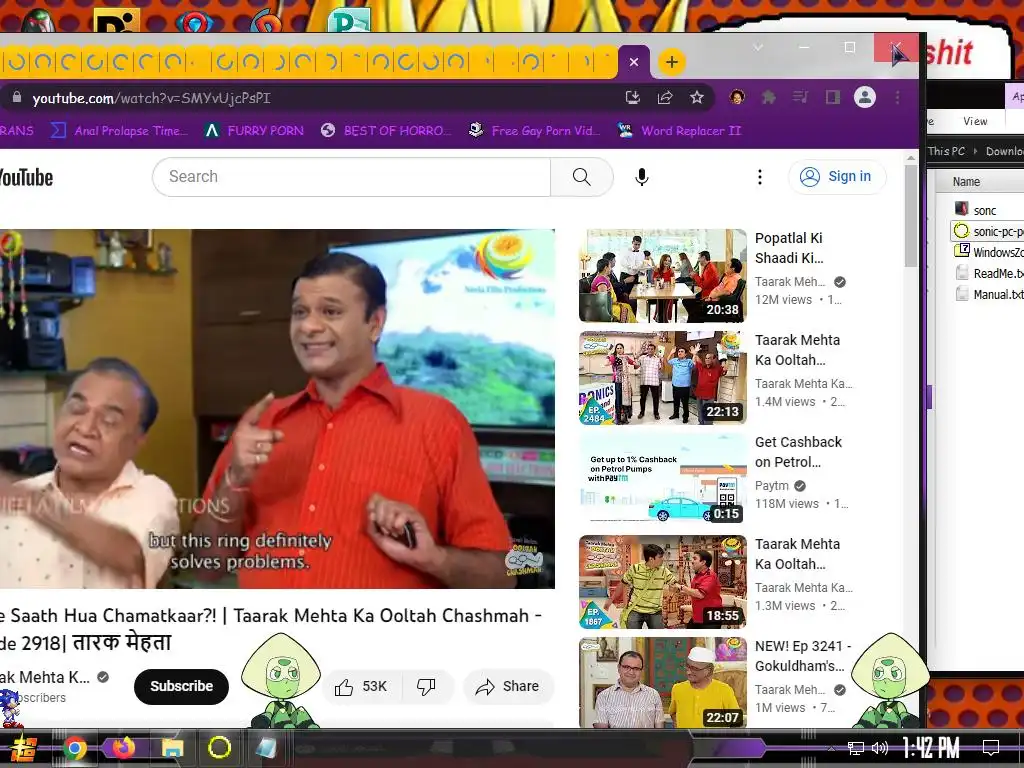This screenshot has height=768, width=1024.
Task: Open Popatlal Ki Shaadi video thumbnail
Action: [662, 276]
